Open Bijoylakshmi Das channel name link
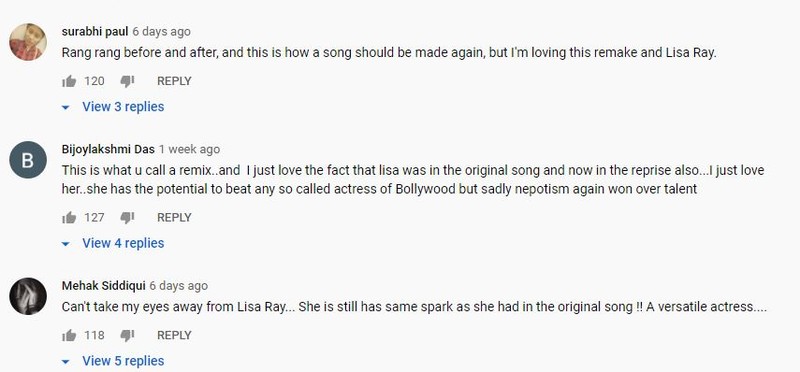Viewport: 800px width, 372px height. tap(108, 150)
